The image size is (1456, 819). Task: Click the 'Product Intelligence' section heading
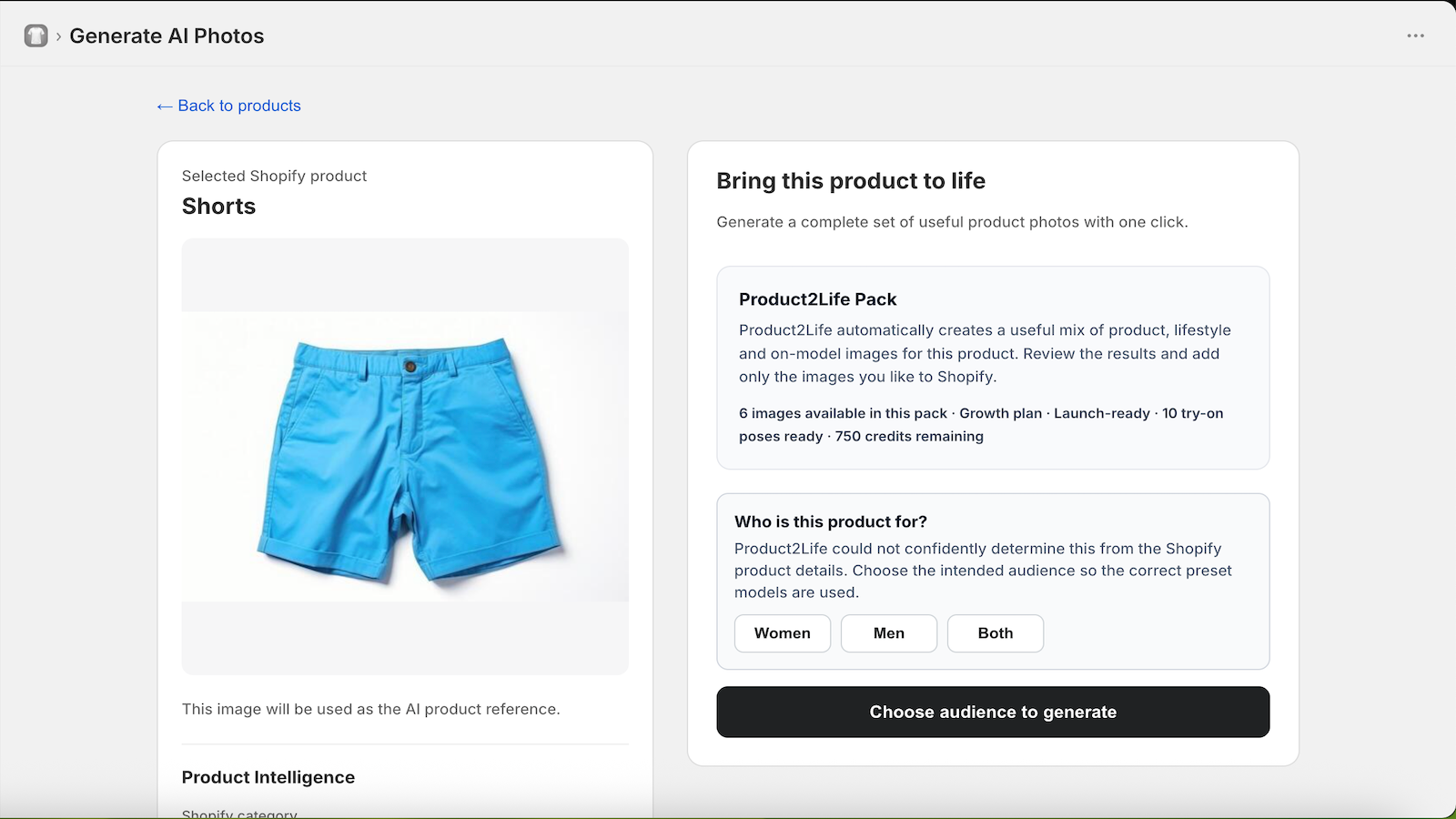tap(268, 777)
